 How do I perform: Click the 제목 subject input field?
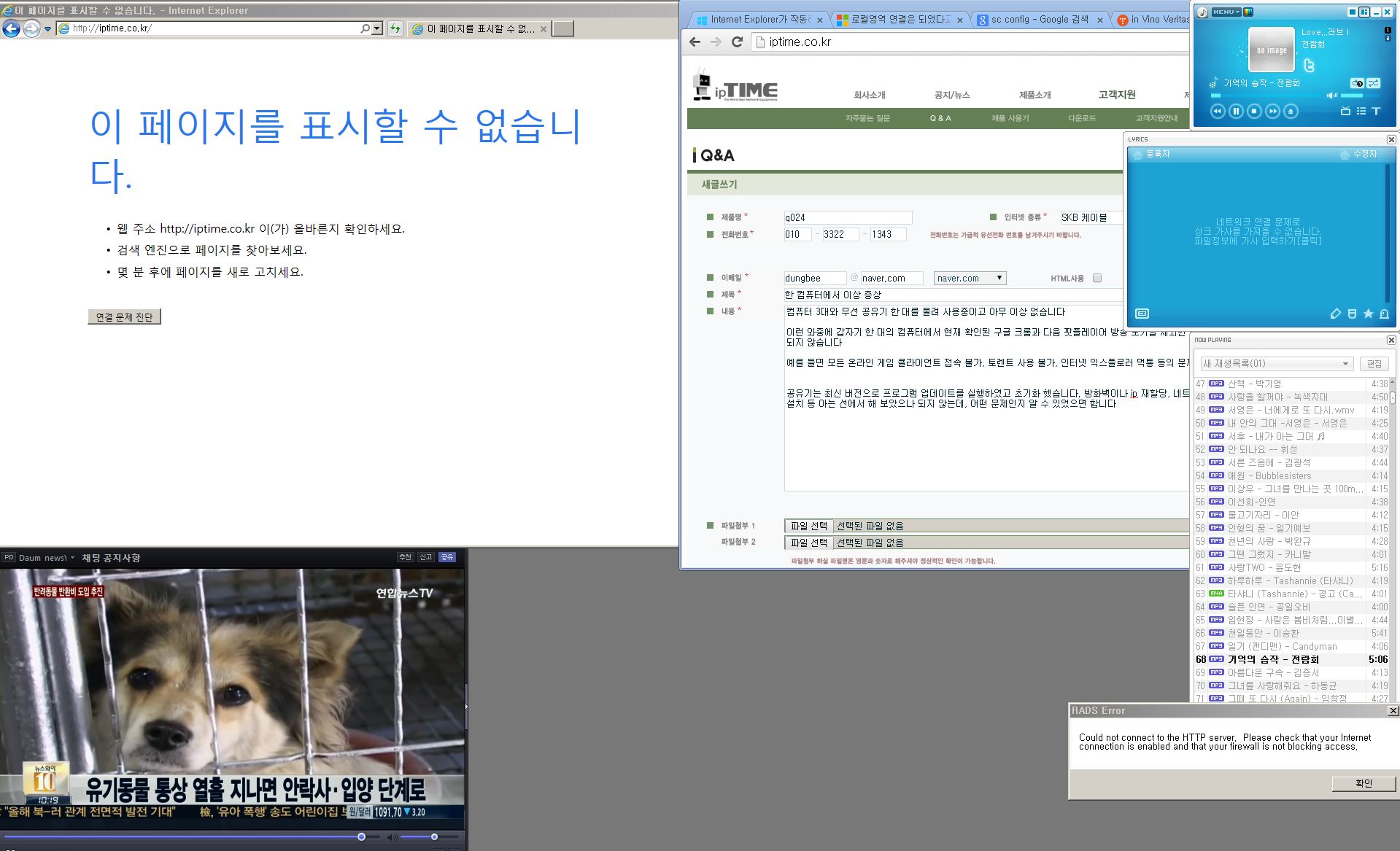click(952, 295)
